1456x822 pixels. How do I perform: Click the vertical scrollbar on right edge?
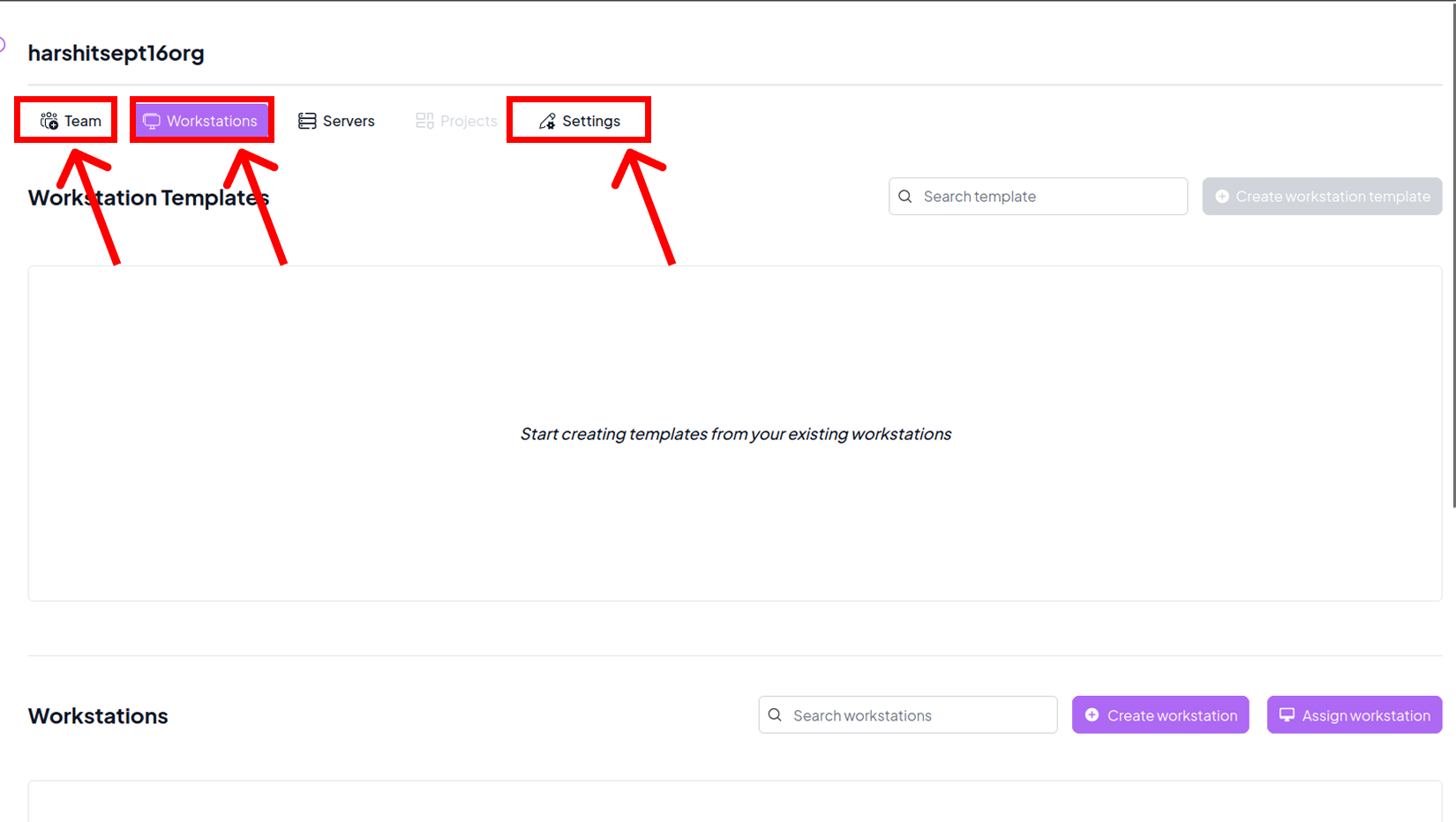(1452, 265)
